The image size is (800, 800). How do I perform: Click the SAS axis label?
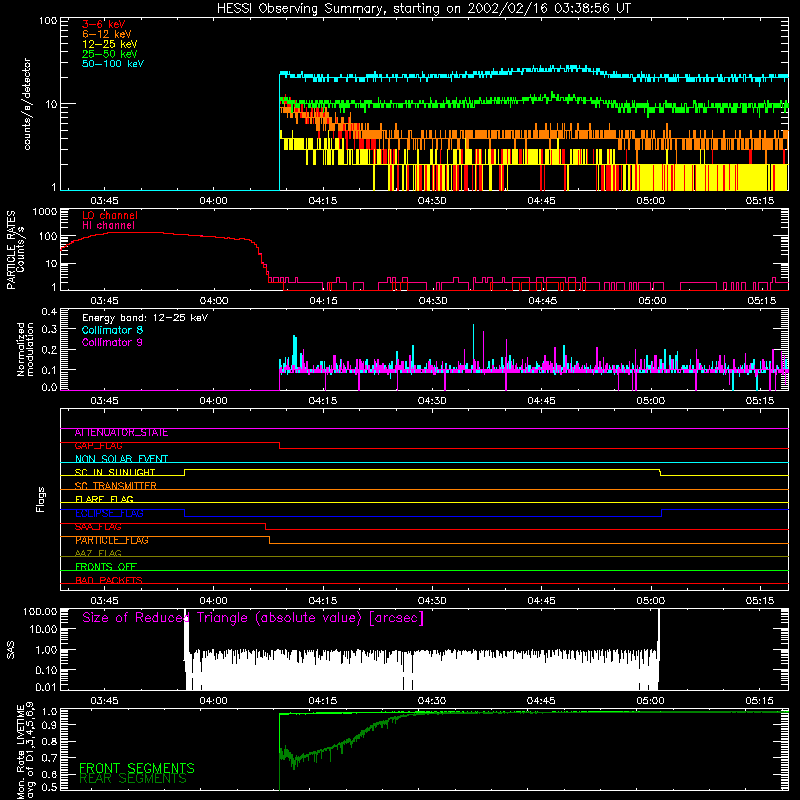point(11,650)
